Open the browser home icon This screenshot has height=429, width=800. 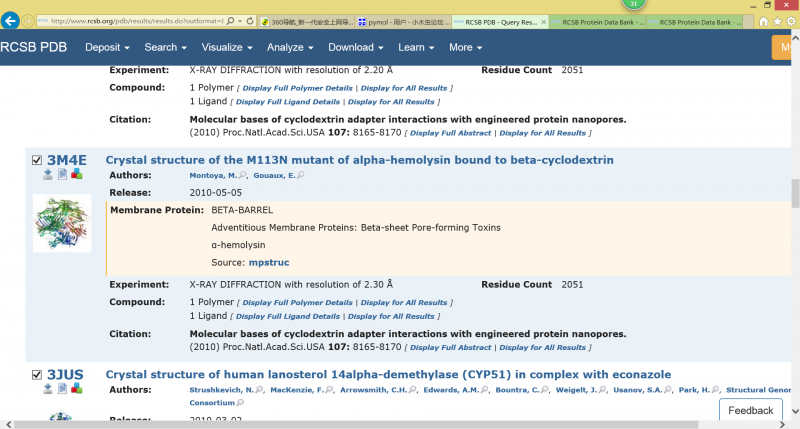click(763, 21)
